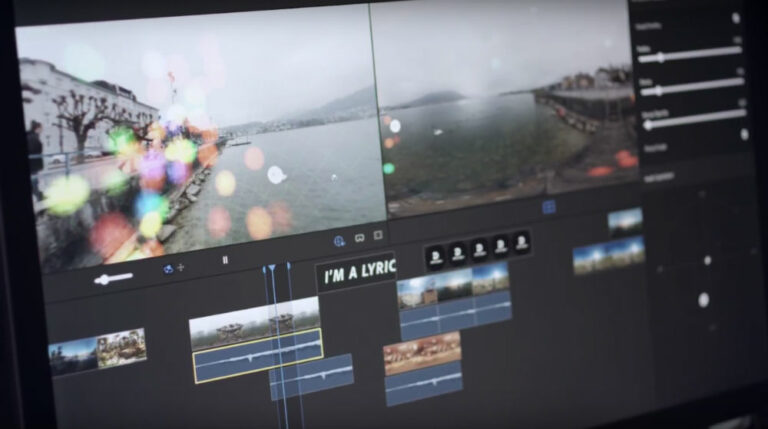
Task: Click the blue grid layout icon under the right preview
Action: coord(549,208)
